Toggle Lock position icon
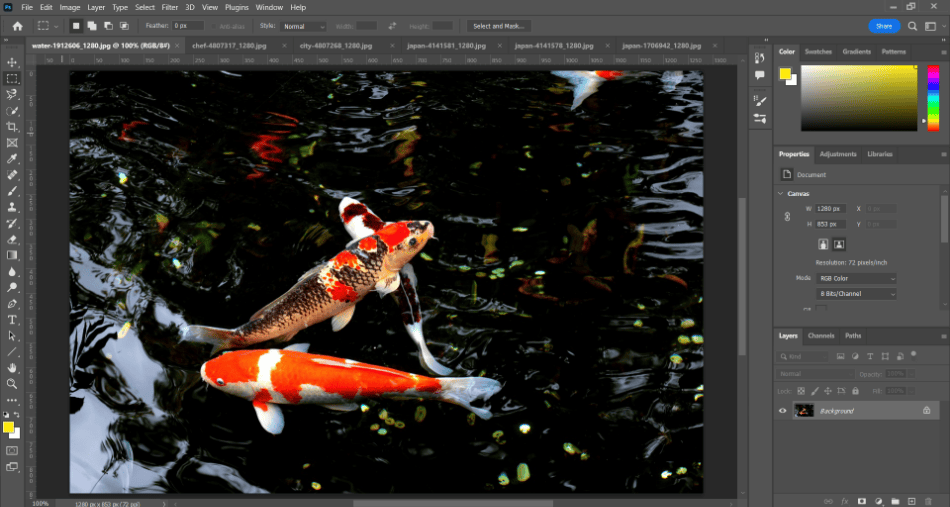 (x=828, y=391)
